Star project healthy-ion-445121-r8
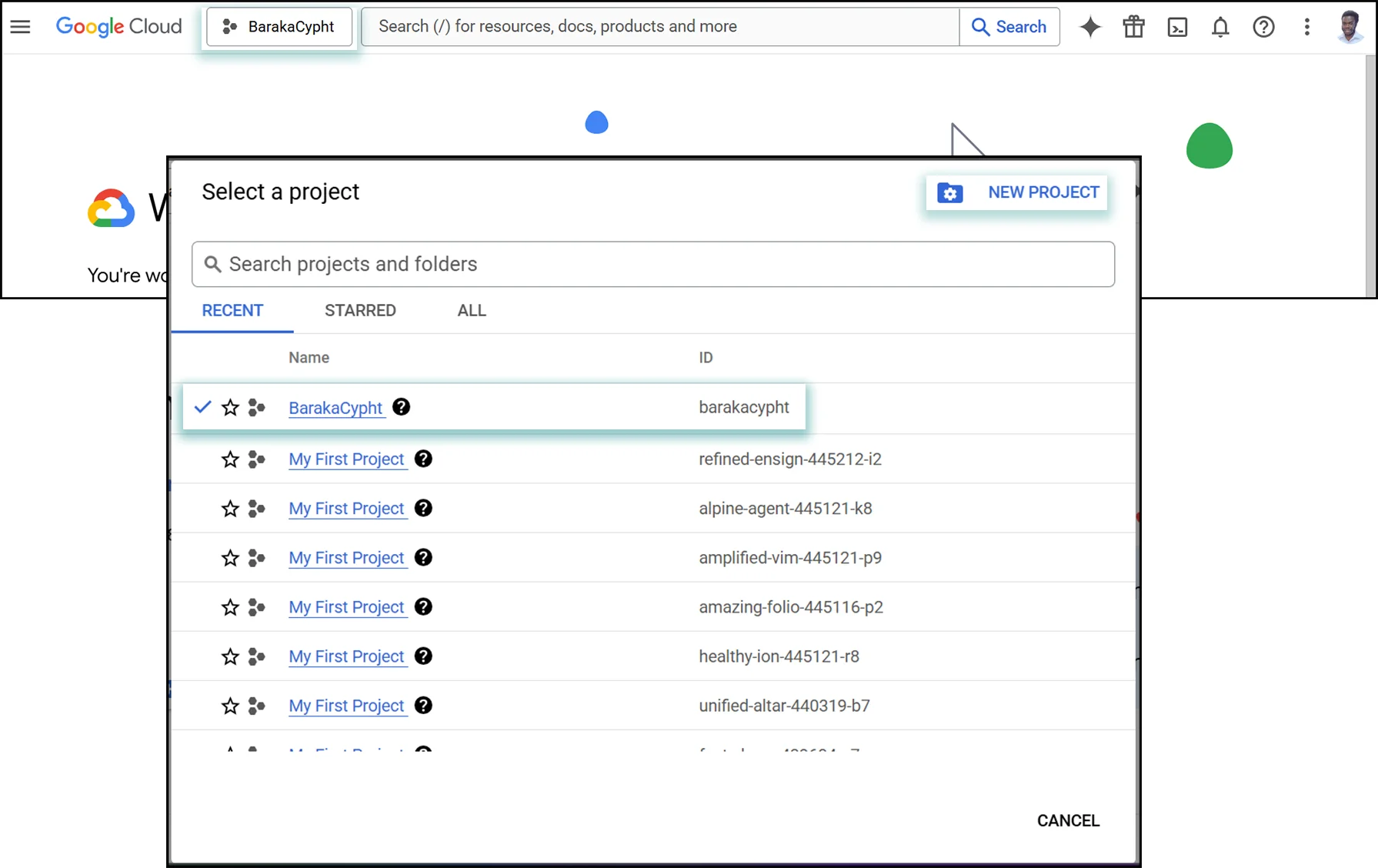The width and height of the screenshot is (1378, 868). [x=230, y=656]
